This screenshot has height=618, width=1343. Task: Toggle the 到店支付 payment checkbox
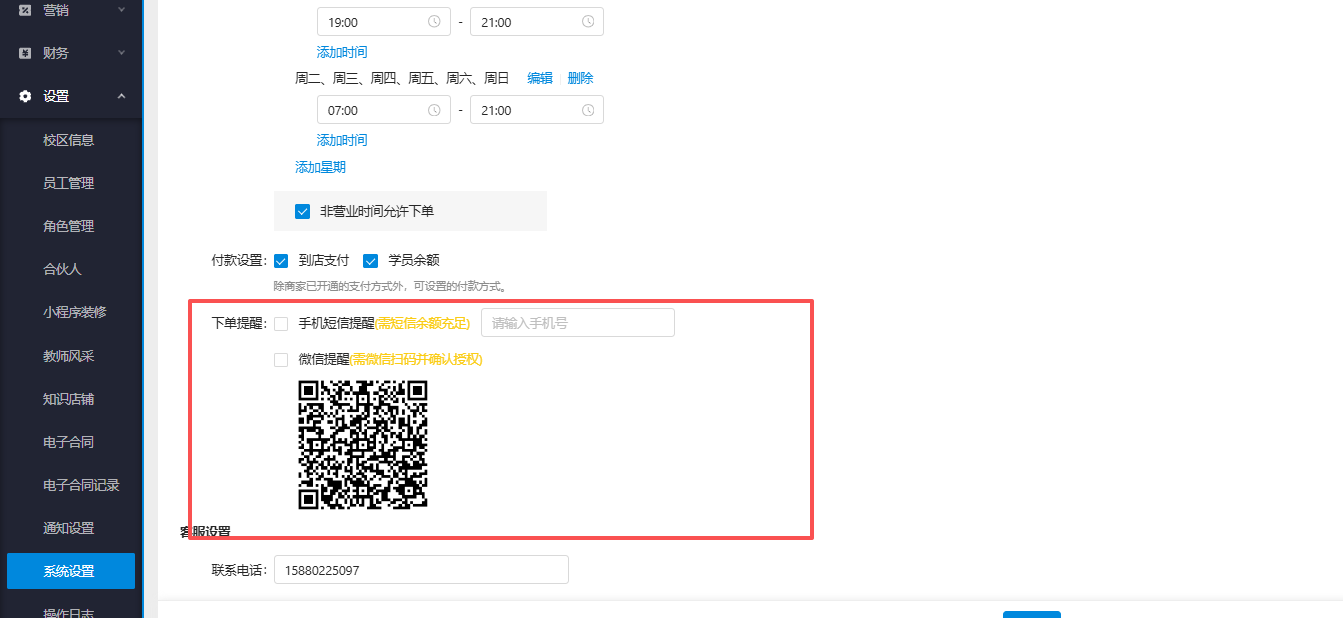(x=281, y=261)
